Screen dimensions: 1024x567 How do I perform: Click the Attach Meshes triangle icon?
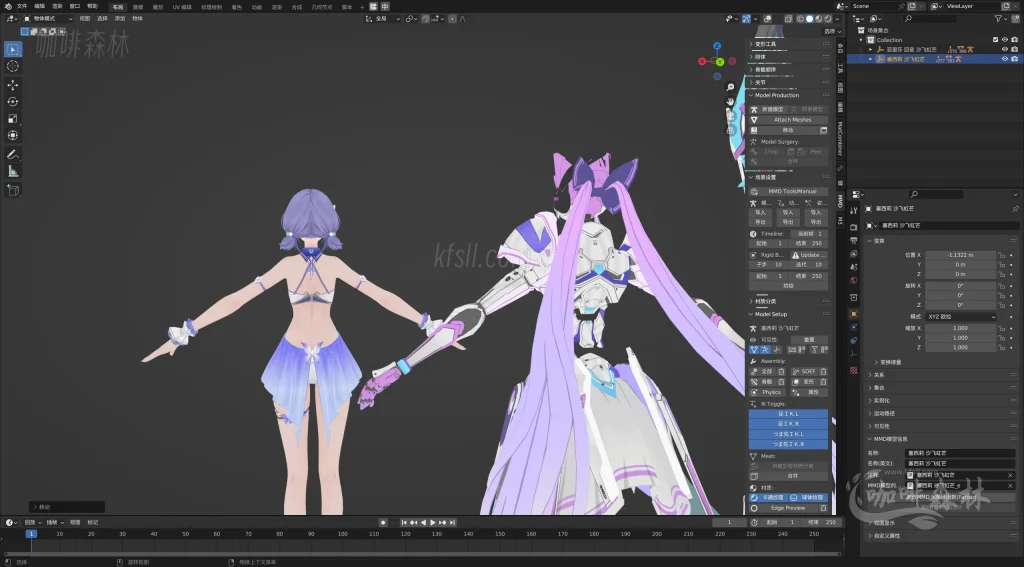click(x=754, y=120)
